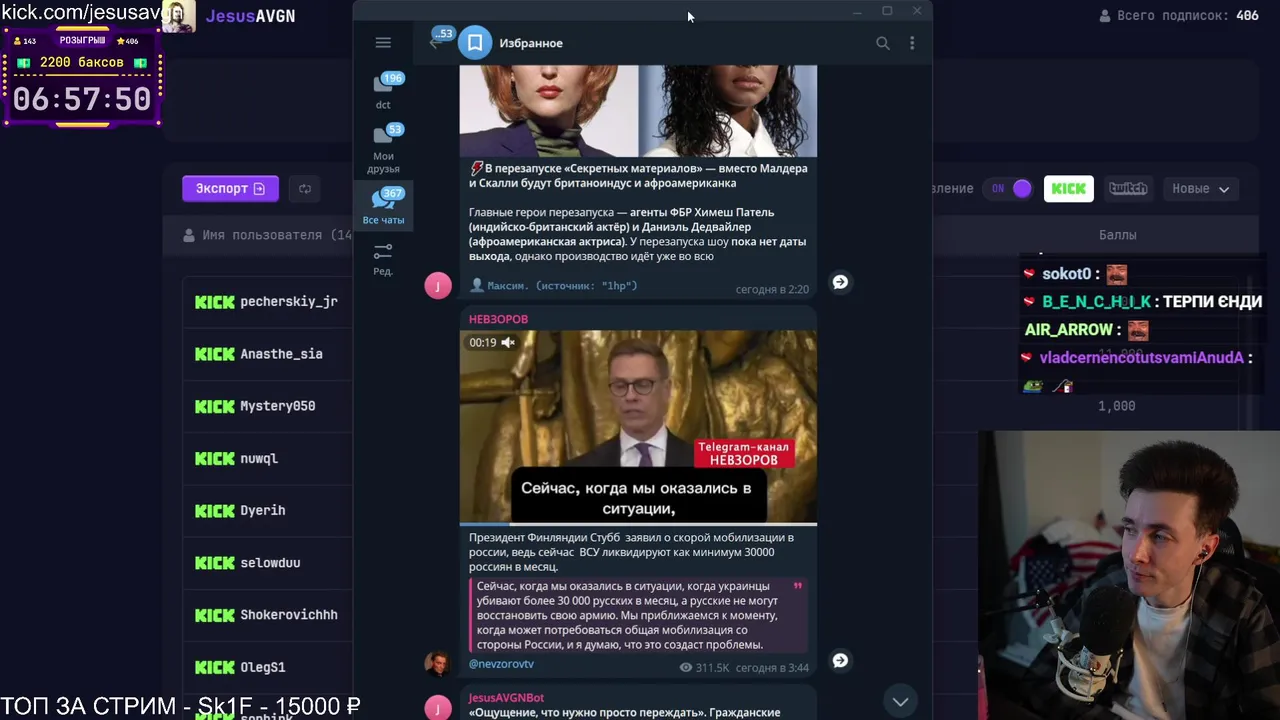Click the Kick logo beside pecherskiy_jr
The width and height of the screenshot is (1280, 720).
[x=214, y=301]
